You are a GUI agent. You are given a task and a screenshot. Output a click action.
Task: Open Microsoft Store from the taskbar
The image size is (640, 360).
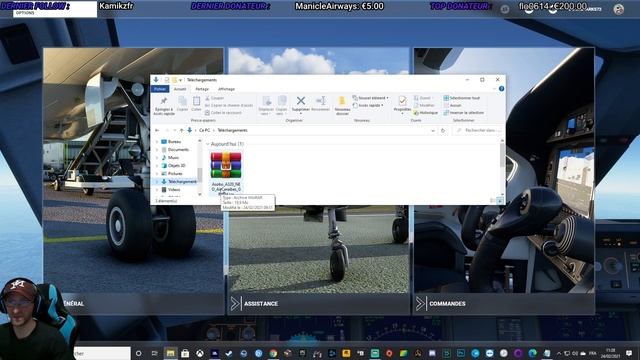[x=185, y=353]
